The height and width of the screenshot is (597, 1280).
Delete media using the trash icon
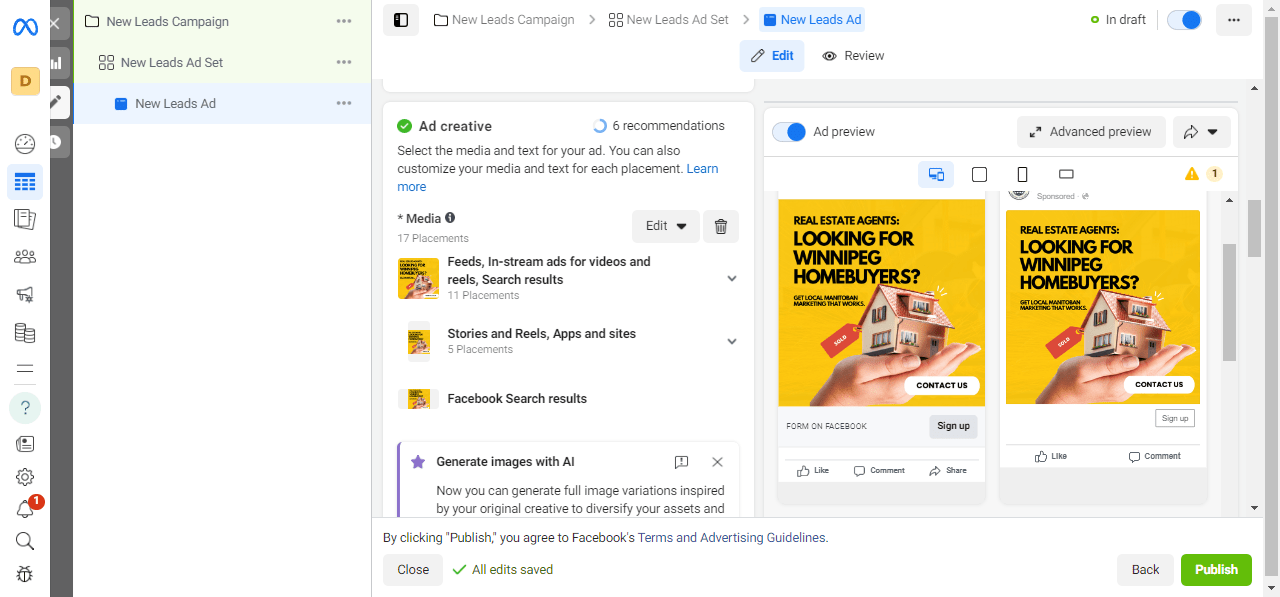pyautogui.click(x=720, y=226)
